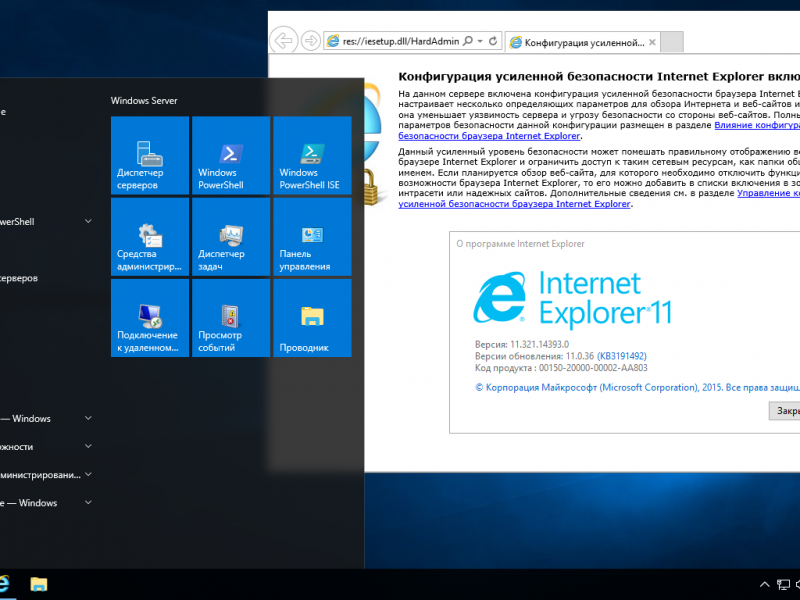Open the Windows PowerShell ISE tile

click(312, 156)
